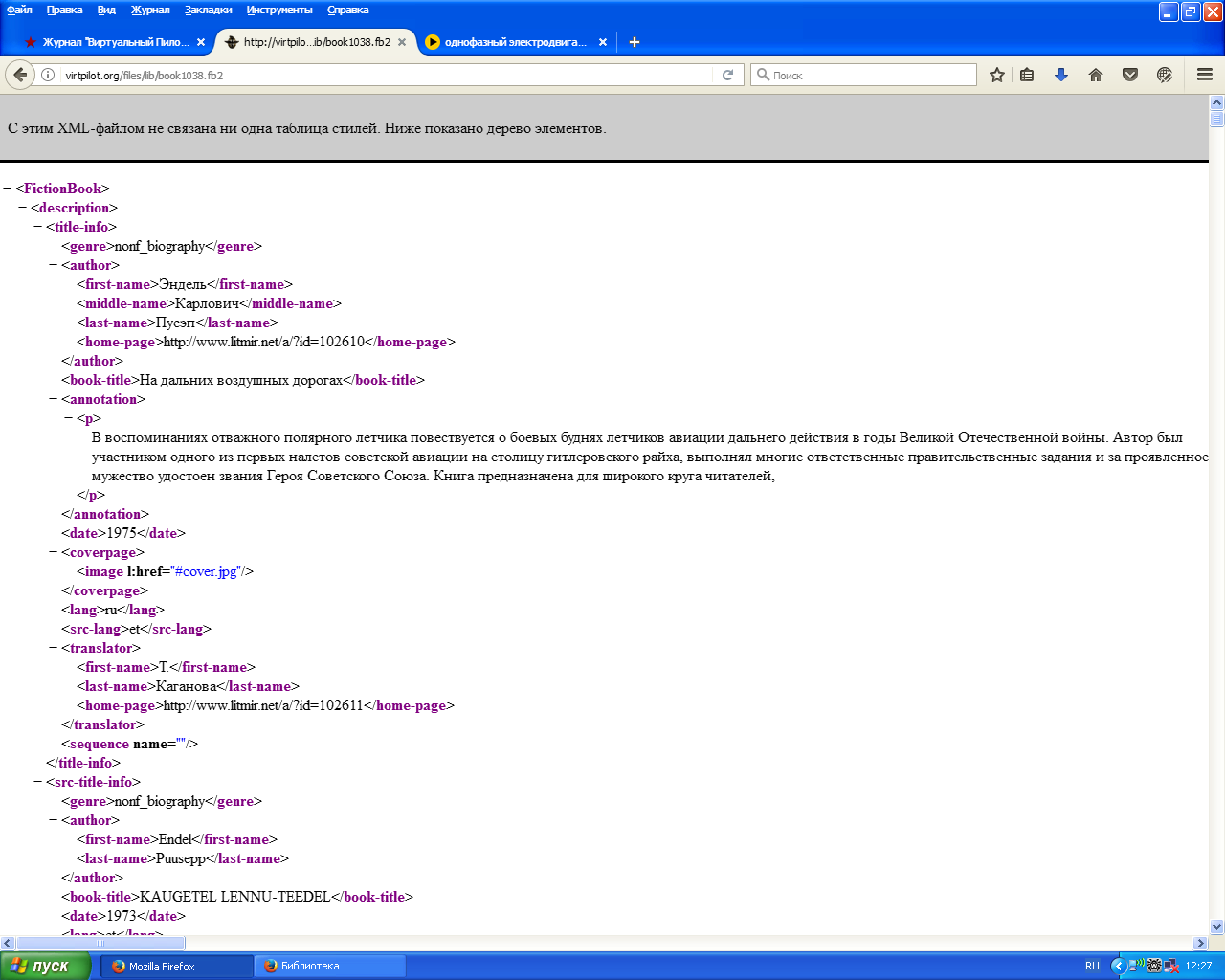Image resolution: width=1225 pixels, height=980 pixels.
Task: Open a new tab with the plus button
Action: pyautogui.click(x=634, y=42)
